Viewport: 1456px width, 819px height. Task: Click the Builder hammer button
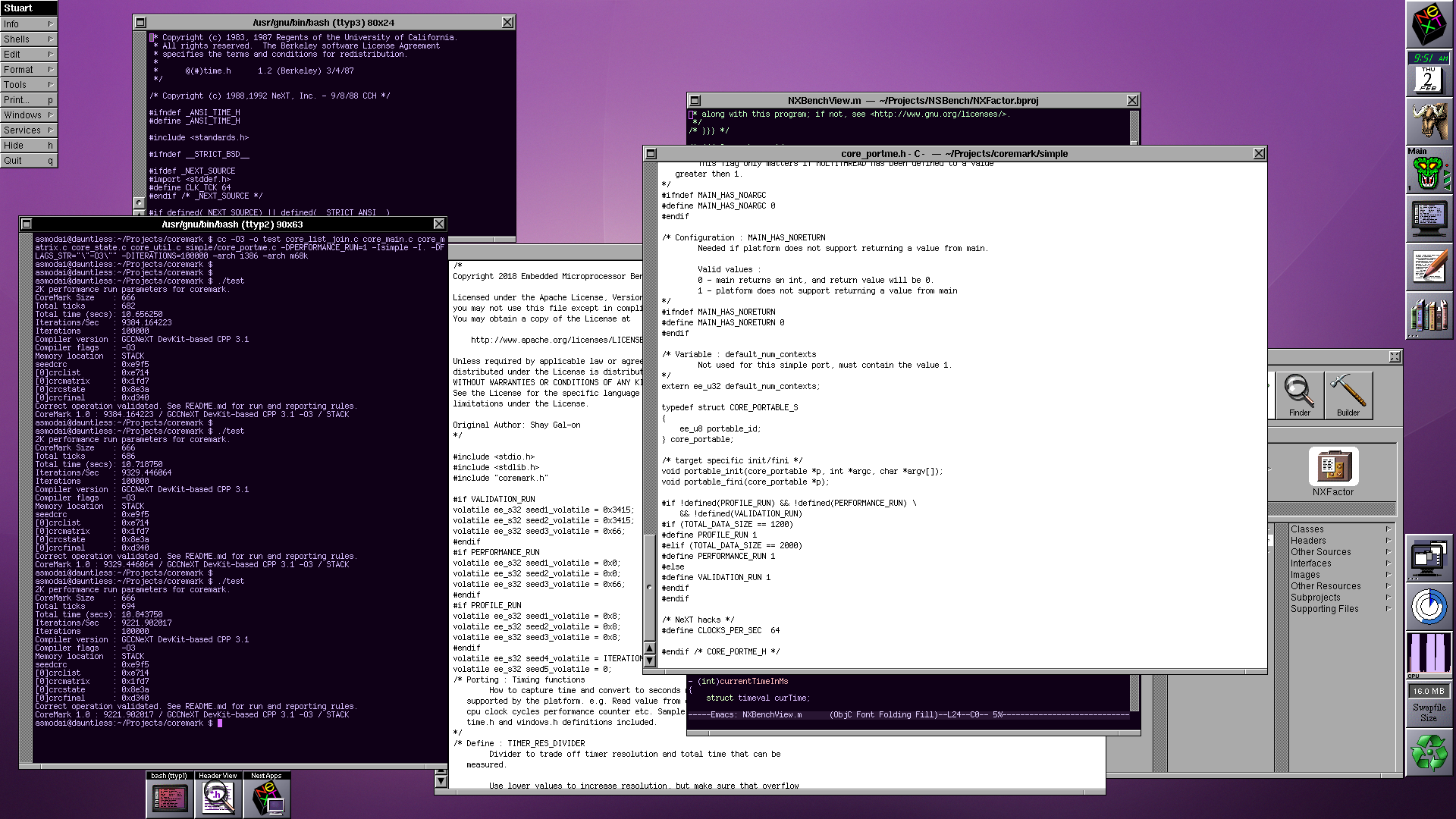tap(1348, 394)
